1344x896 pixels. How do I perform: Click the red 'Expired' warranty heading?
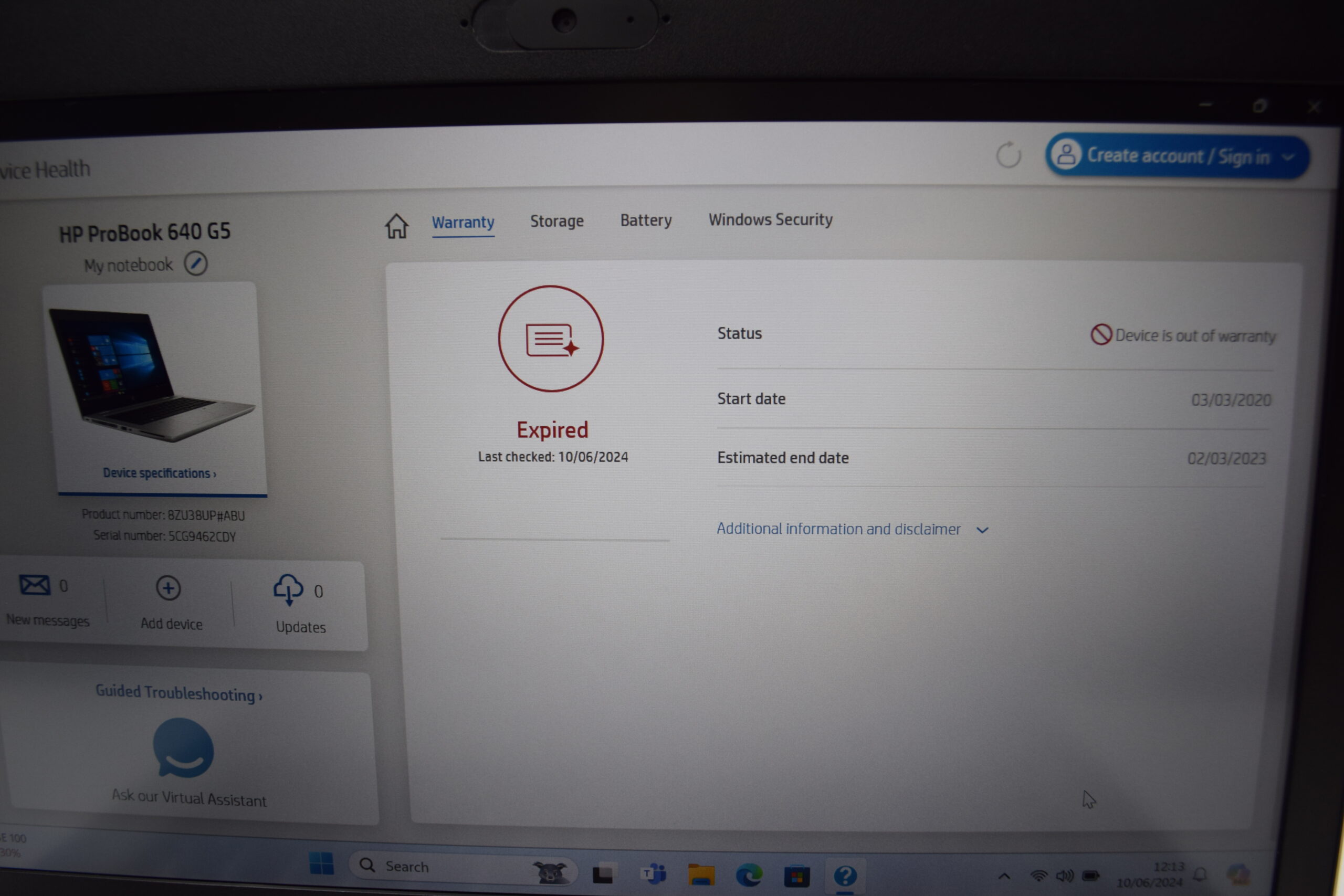[552, 430]
